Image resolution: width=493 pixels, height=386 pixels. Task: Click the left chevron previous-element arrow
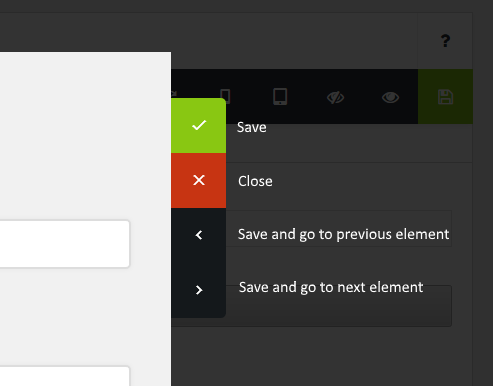click(x=199, y=235)
